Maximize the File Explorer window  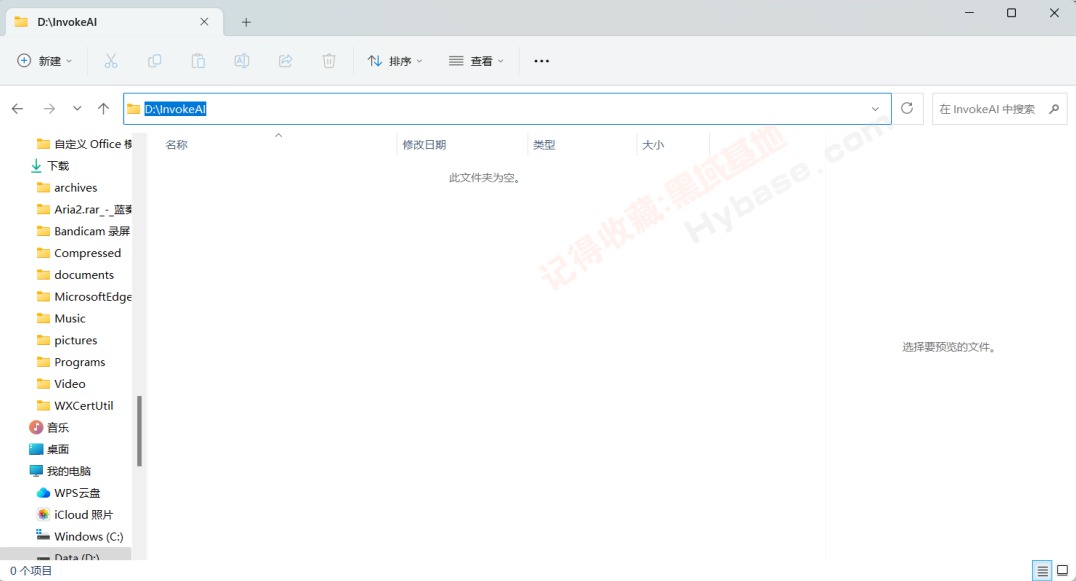tap(1011, 13)
